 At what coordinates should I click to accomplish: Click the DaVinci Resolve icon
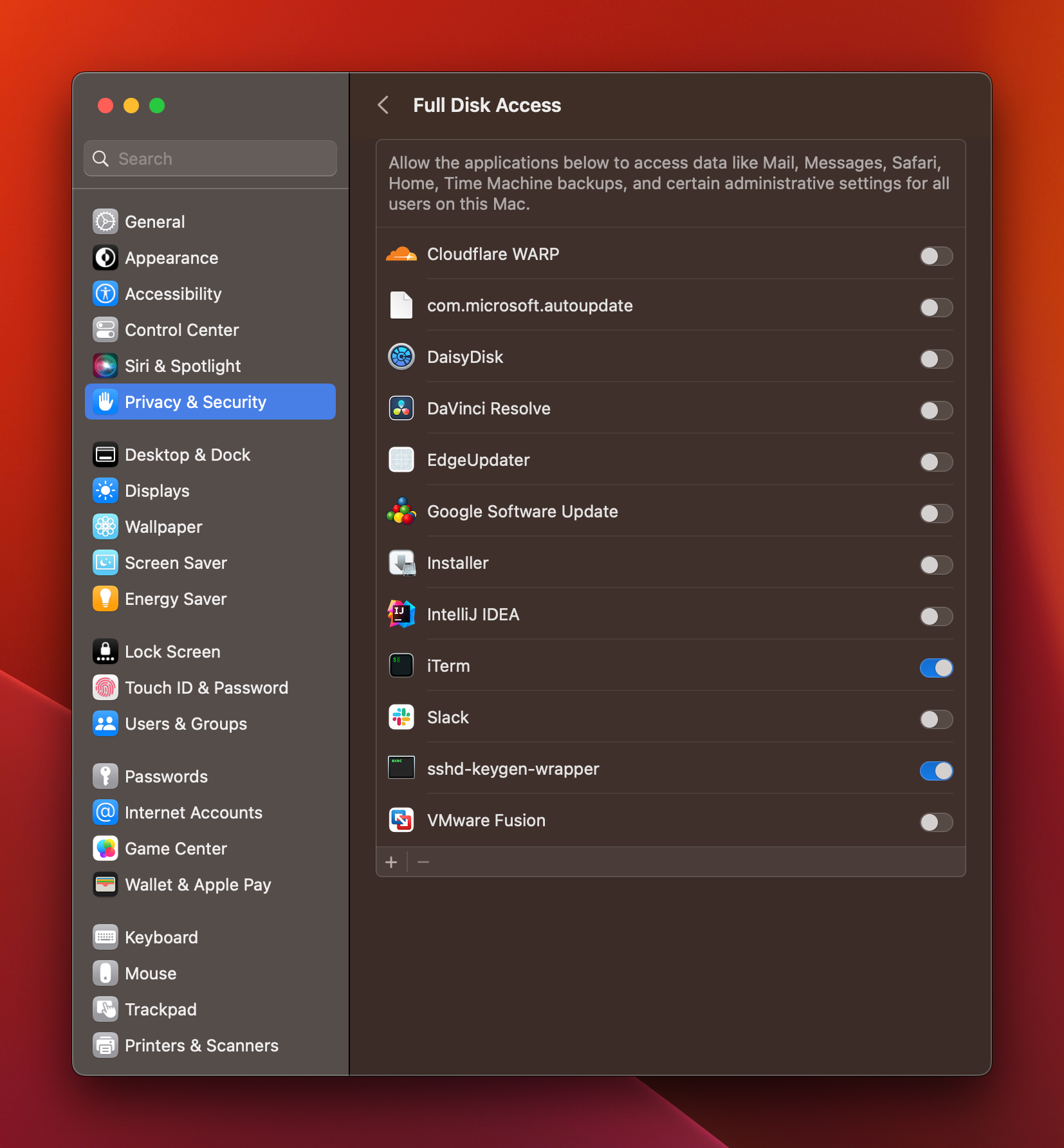(401, 408)
